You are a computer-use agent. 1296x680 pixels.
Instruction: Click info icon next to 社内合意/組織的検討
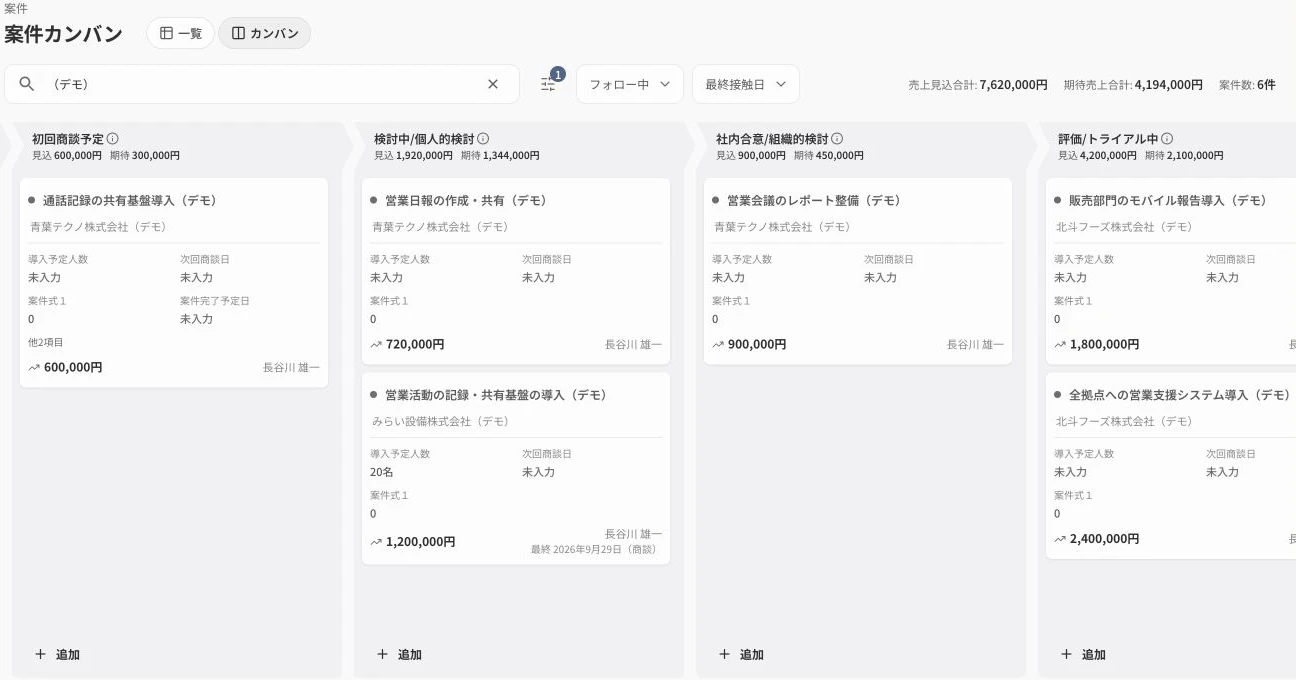(837, 139)
